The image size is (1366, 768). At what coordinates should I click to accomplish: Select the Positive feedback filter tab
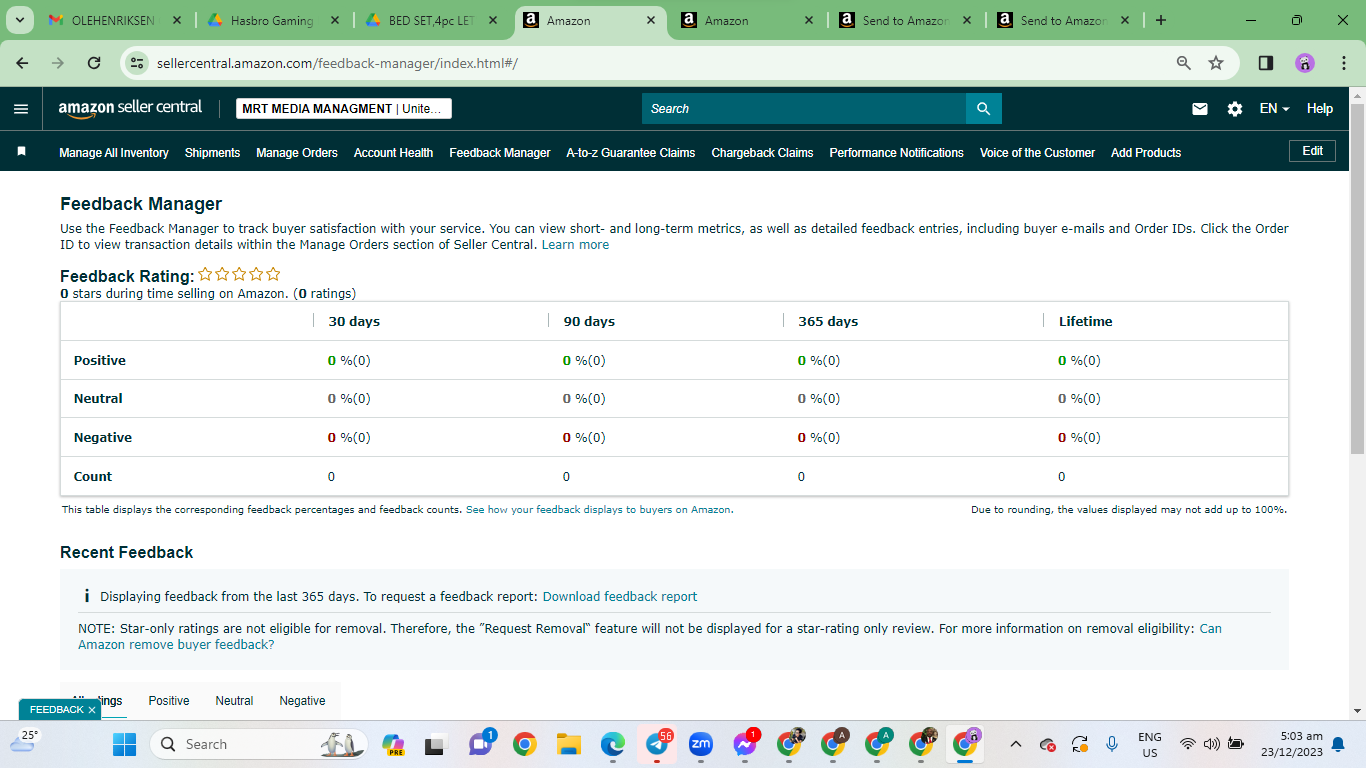(169, 701)
